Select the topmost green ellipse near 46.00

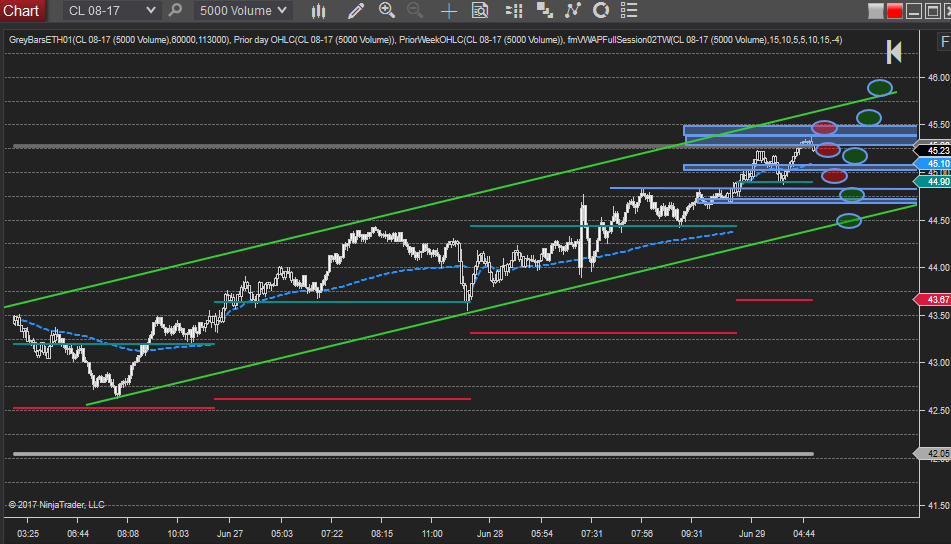pyautogui.click(x=879, y=88)
